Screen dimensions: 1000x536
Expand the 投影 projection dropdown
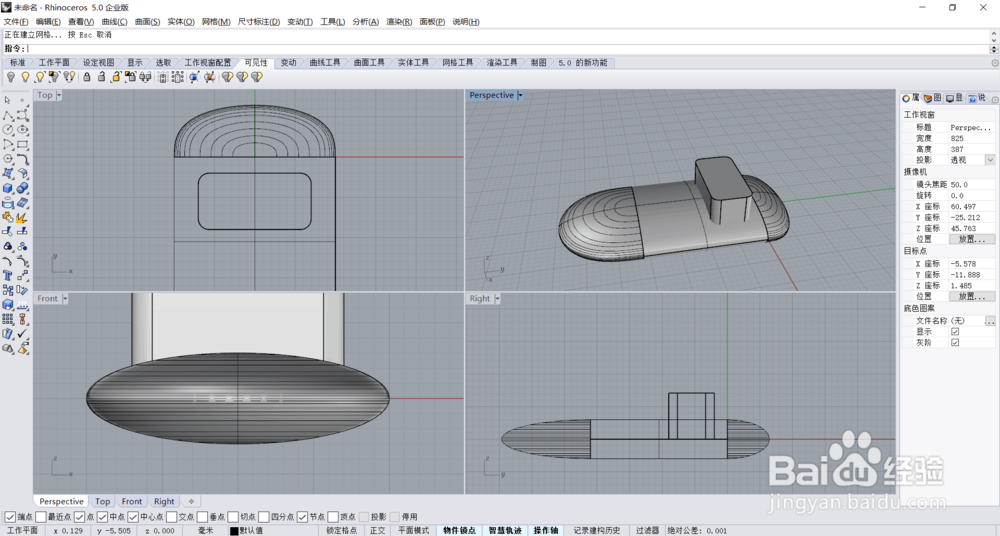(990, 160)
